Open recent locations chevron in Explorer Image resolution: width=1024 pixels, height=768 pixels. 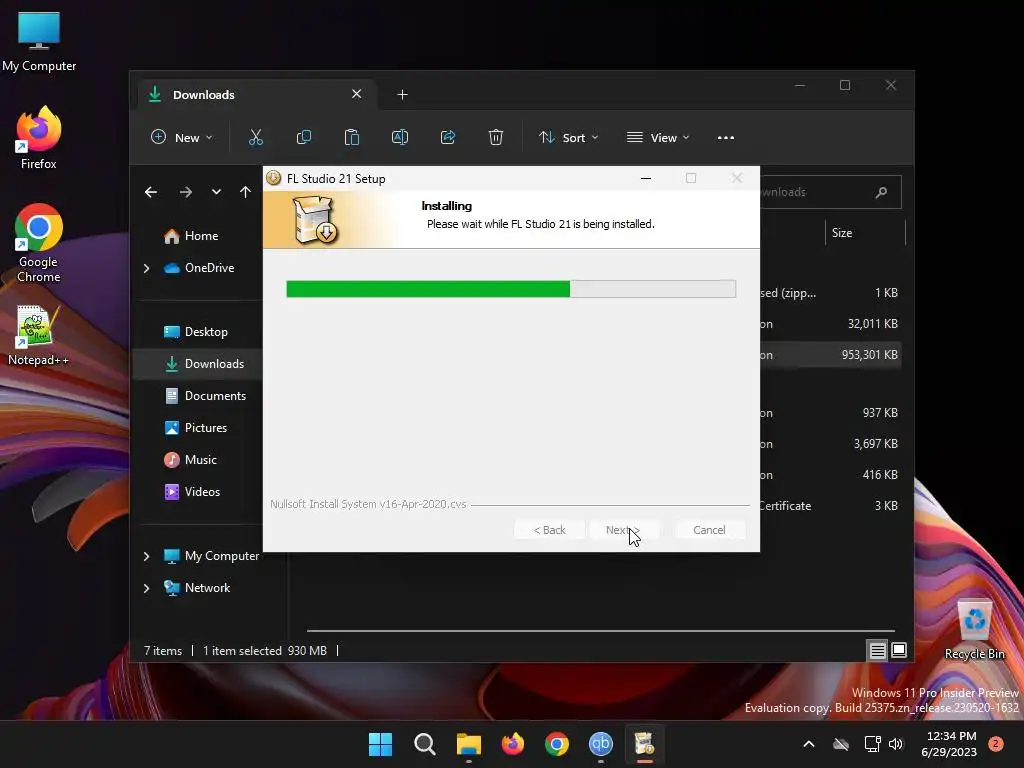click(216, 192)
